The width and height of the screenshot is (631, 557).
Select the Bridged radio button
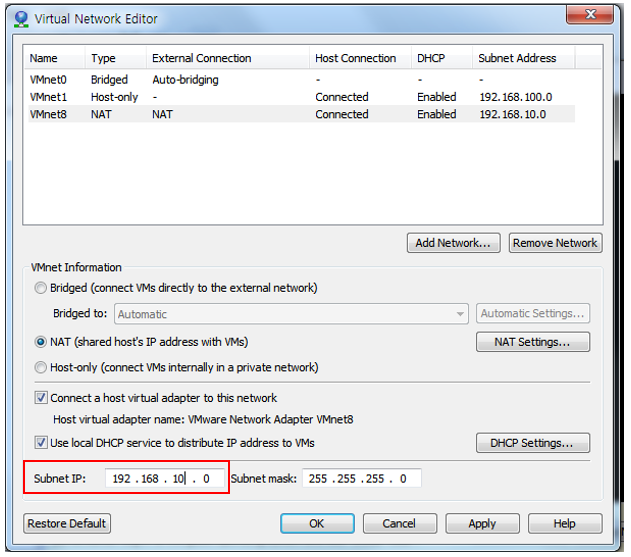pyautogui.click(x=41, y=288)
